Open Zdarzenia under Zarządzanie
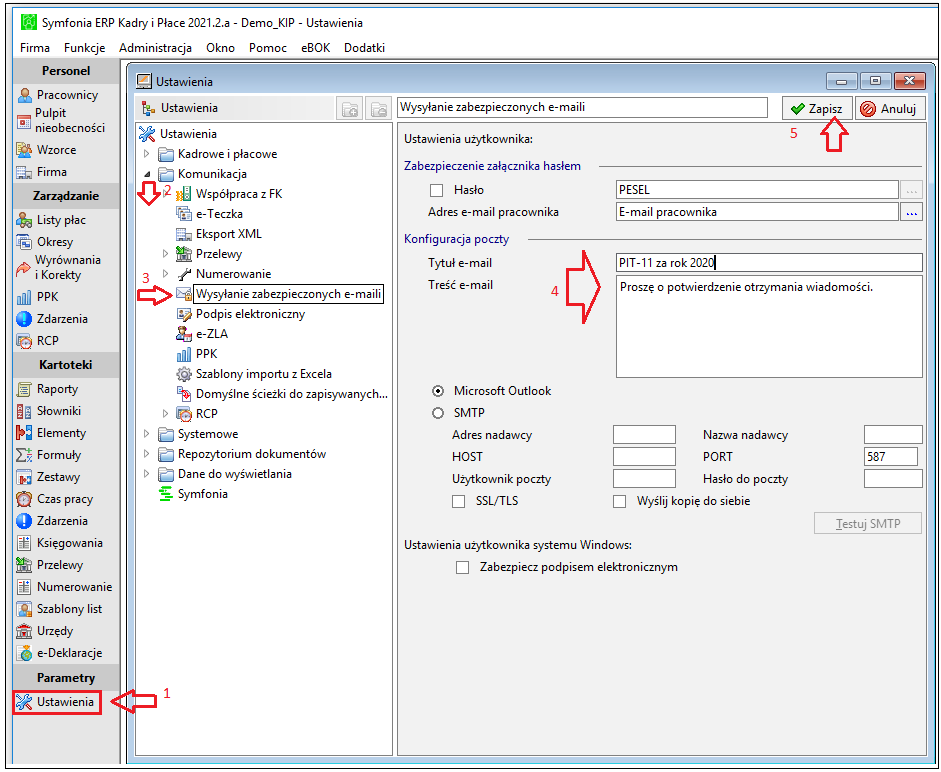The width and height of the screenshot is (941, 772). 52,319
